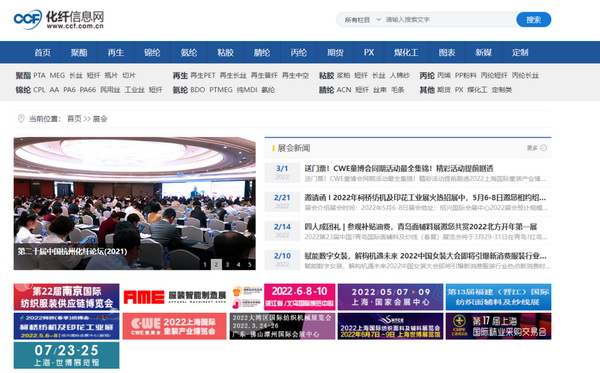
Task: Click the PTA link under 聚酯
Action: (39, 75)
